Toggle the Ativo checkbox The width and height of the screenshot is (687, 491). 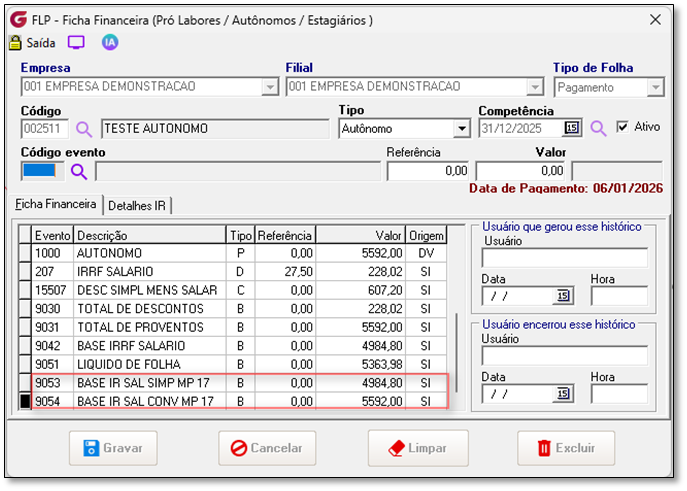622,127
